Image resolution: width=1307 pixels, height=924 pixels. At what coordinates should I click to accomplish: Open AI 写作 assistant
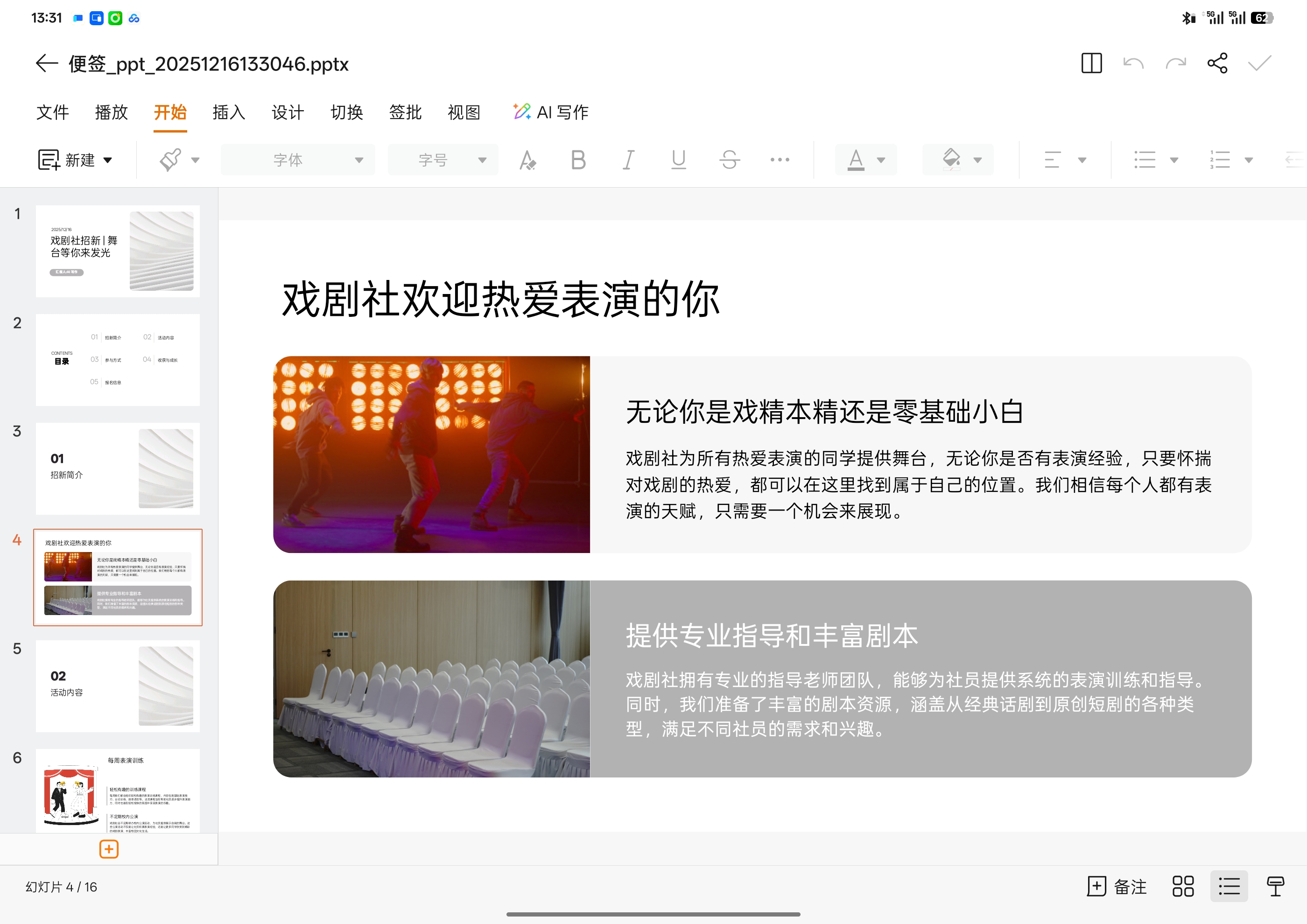[550, 112]
